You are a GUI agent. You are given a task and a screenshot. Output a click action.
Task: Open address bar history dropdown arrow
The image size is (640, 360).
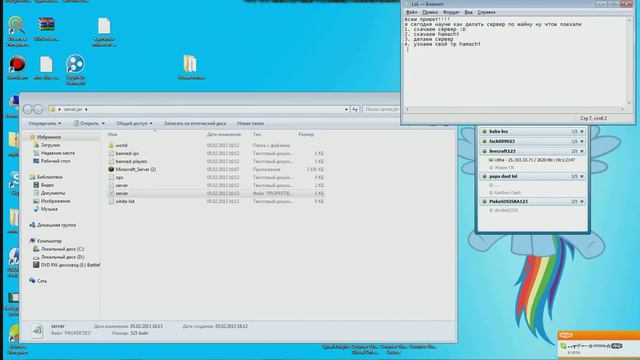tap(346, 109)
